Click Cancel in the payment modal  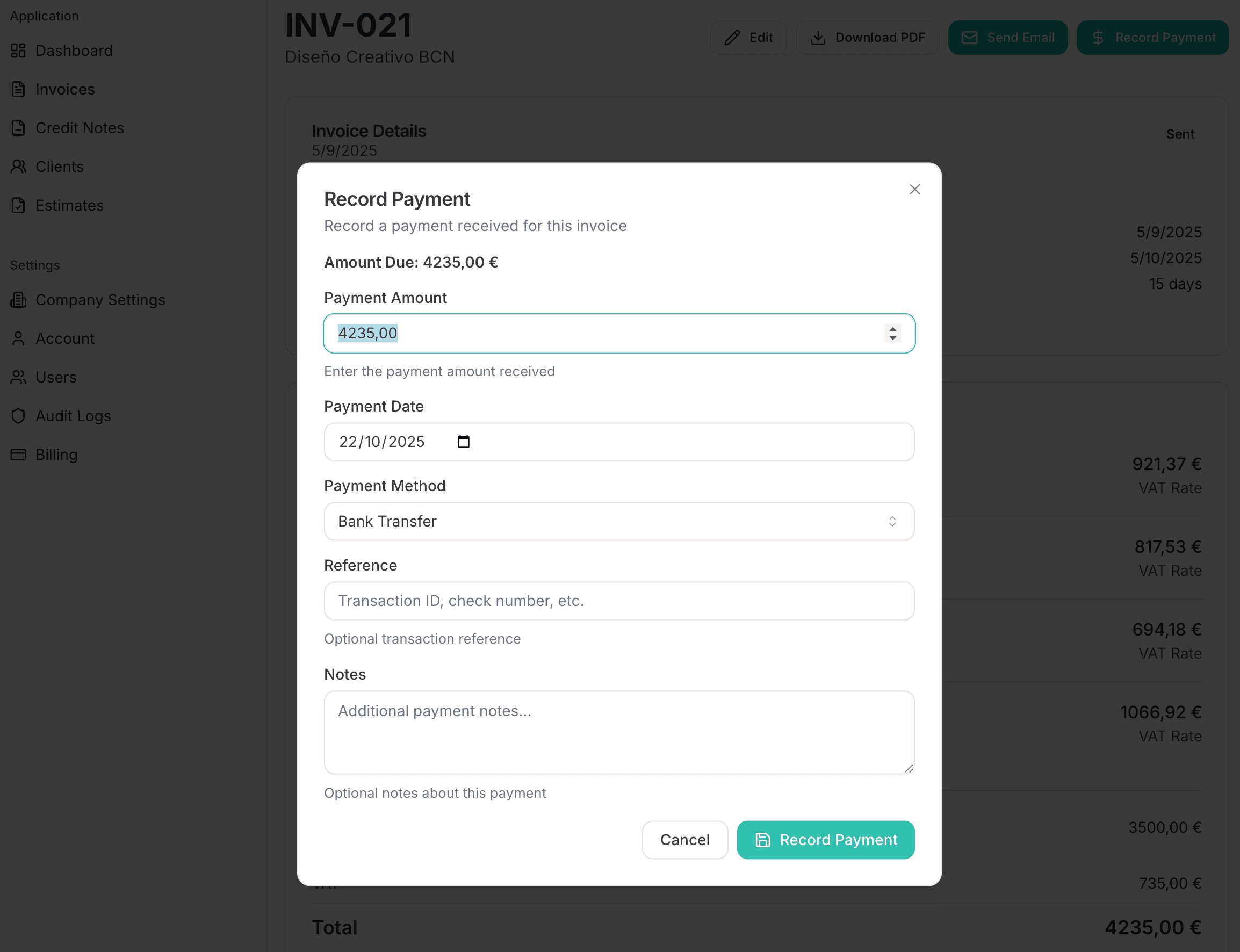tap(684, 840)
